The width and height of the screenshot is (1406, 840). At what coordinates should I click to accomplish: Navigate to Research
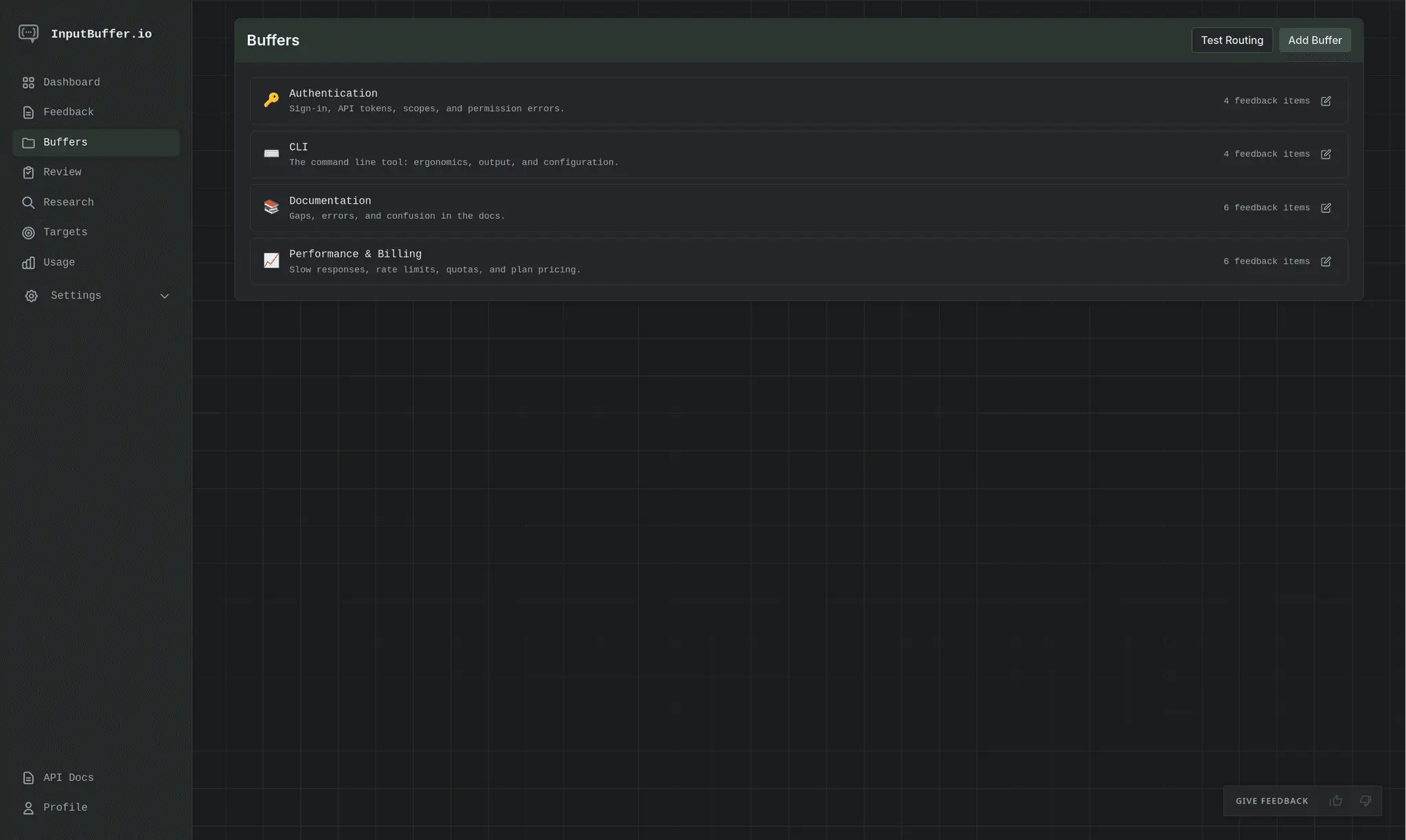tap(96, 202)
